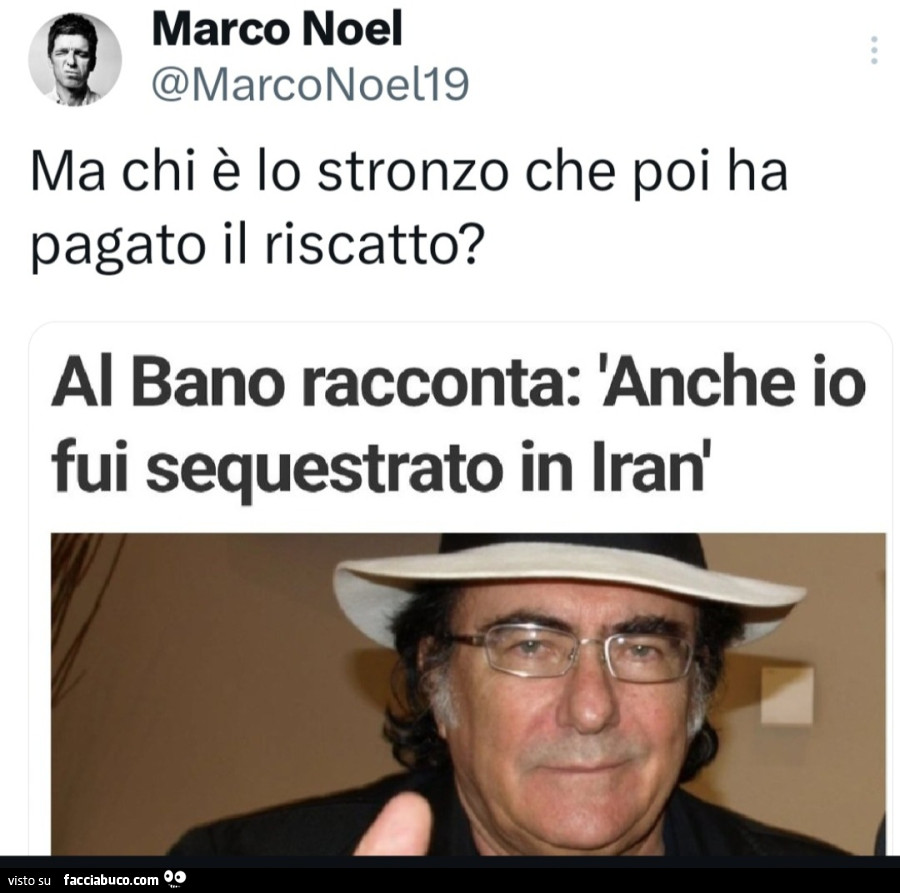900x893 pixels.
Task: Click the facciabuco eyes logo icon
Action: click(175, 878)
